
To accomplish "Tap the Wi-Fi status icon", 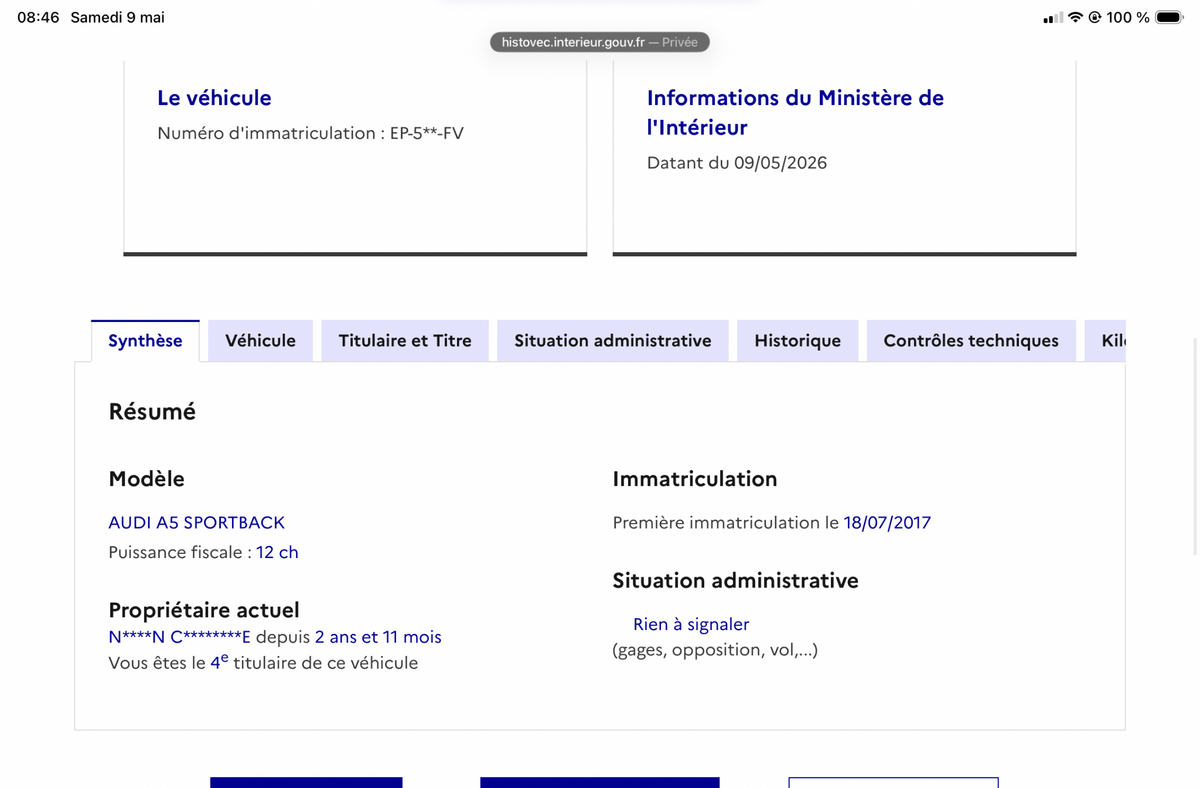I will coord(1075,17).
